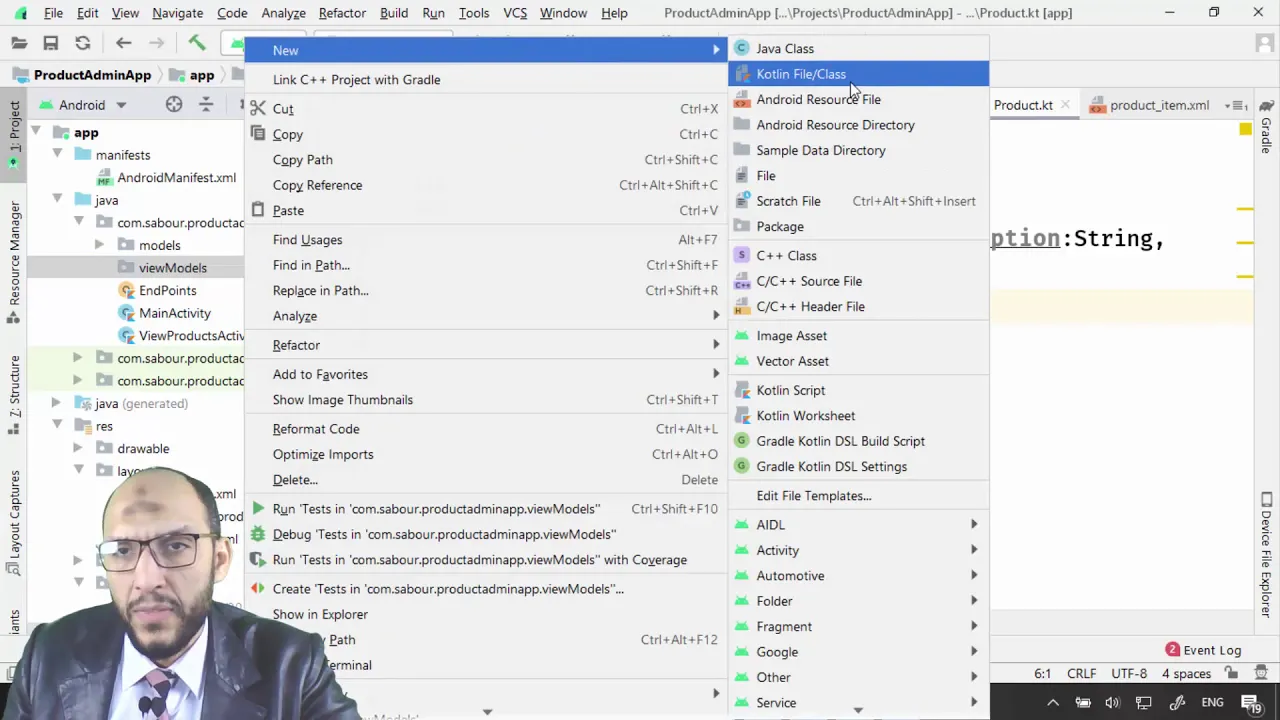Click the ENG language indicator in taskbar
This screenshot has height=720, width=1280.
coord(1212,703)
